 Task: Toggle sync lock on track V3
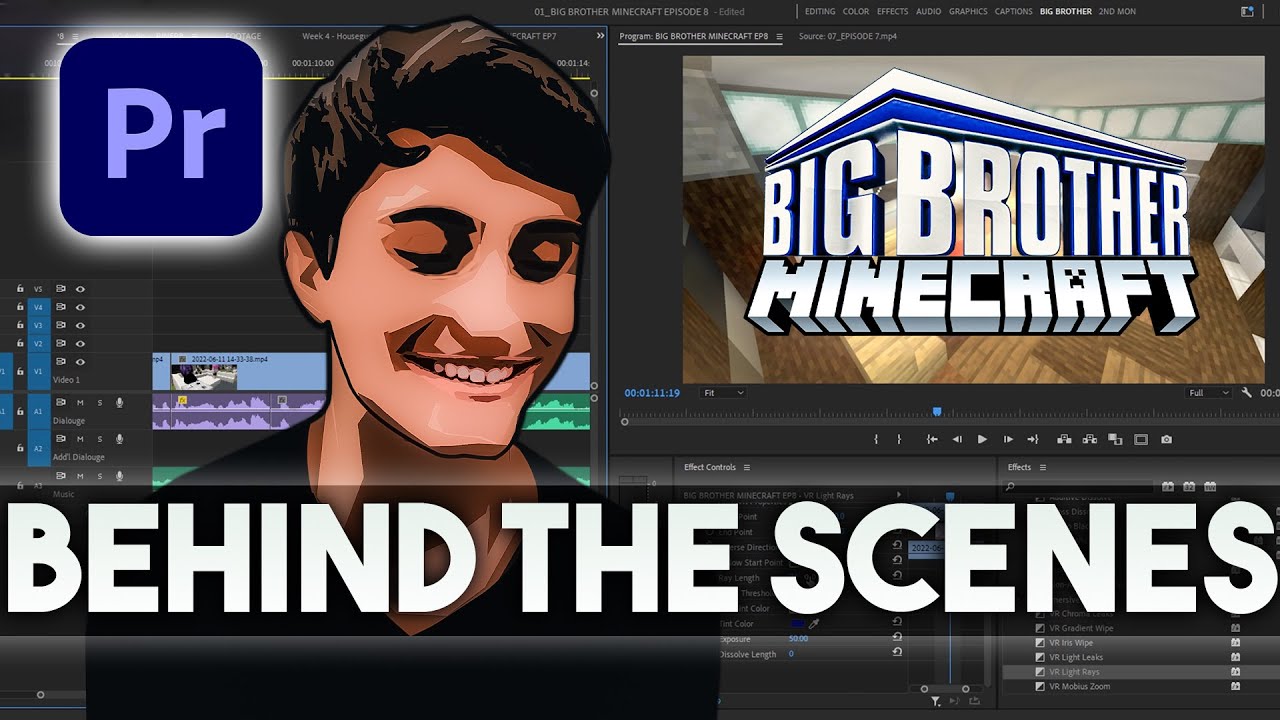[x=61, y=325]
